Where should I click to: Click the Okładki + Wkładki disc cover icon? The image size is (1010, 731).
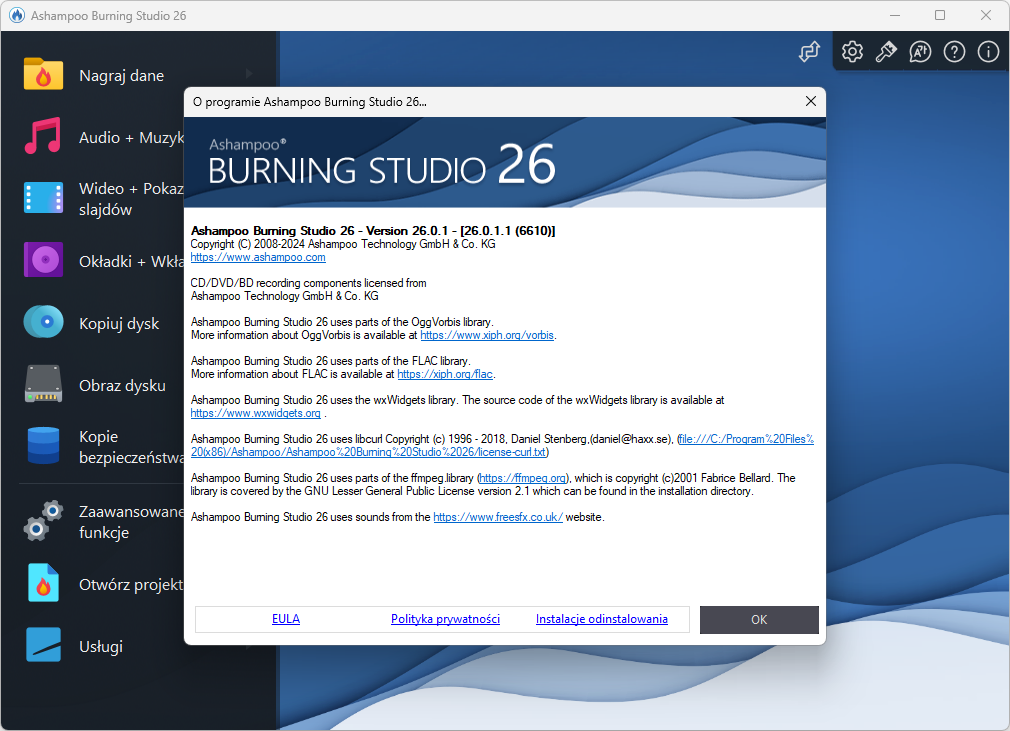[43, 260]
